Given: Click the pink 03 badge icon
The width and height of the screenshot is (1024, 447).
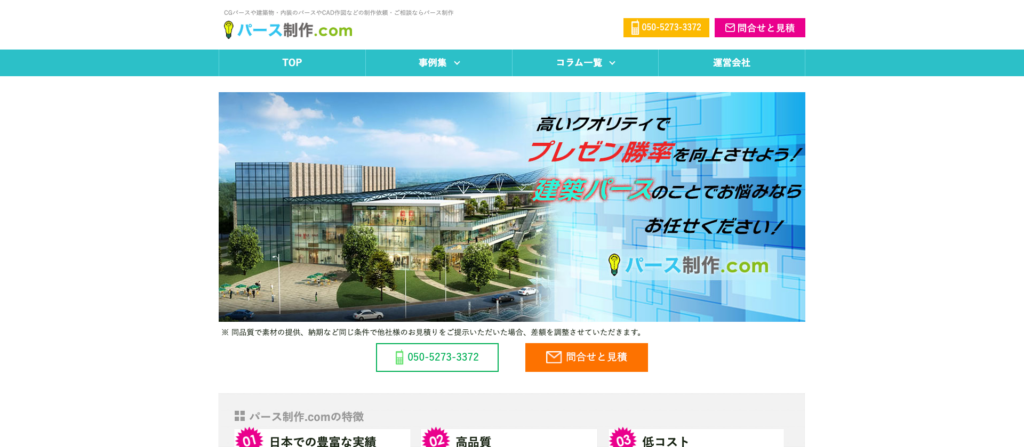Looking at the screenshot, I should (x=623, y=438).
